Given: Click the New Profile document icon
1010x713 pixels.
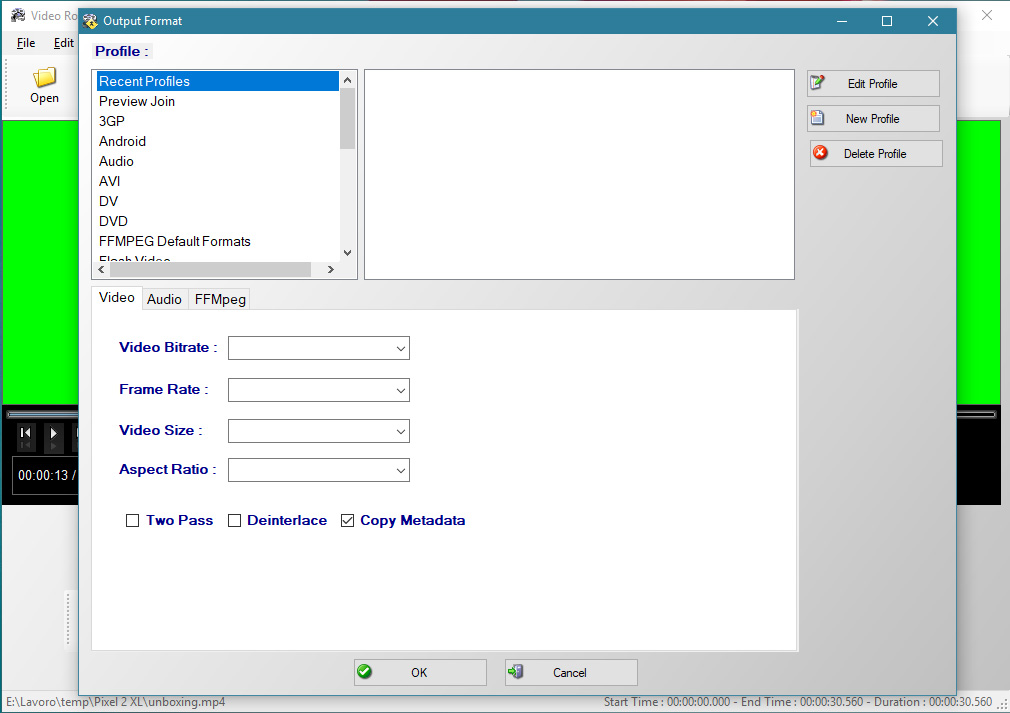Looking at the screenshot, I should 818,118.
